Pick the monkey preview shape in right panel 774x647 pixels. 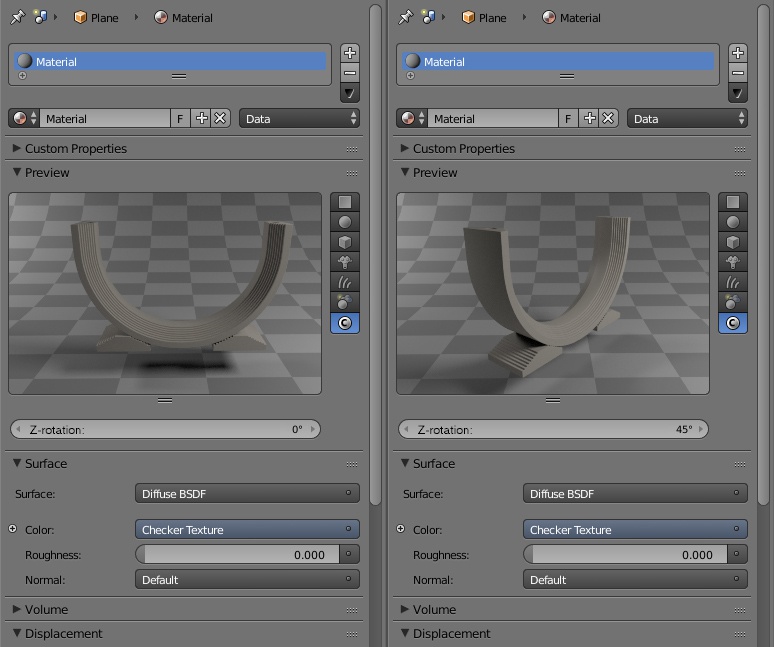733,262
